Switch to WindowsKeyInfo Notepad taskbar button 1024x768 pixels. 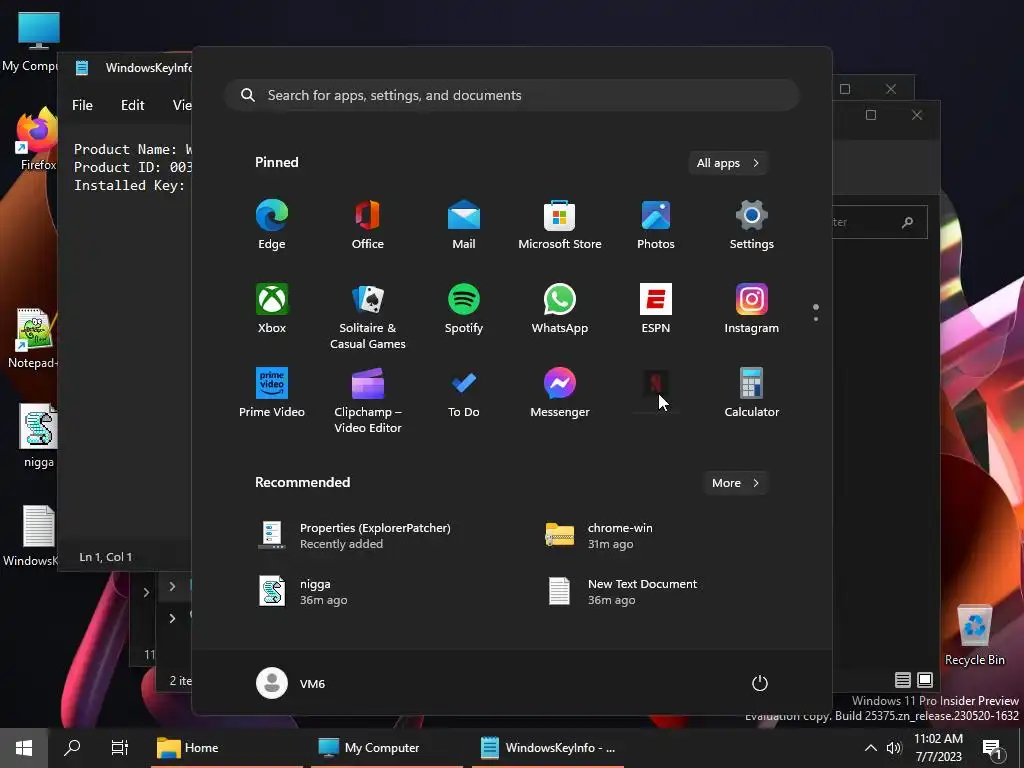tap(548, 748)
